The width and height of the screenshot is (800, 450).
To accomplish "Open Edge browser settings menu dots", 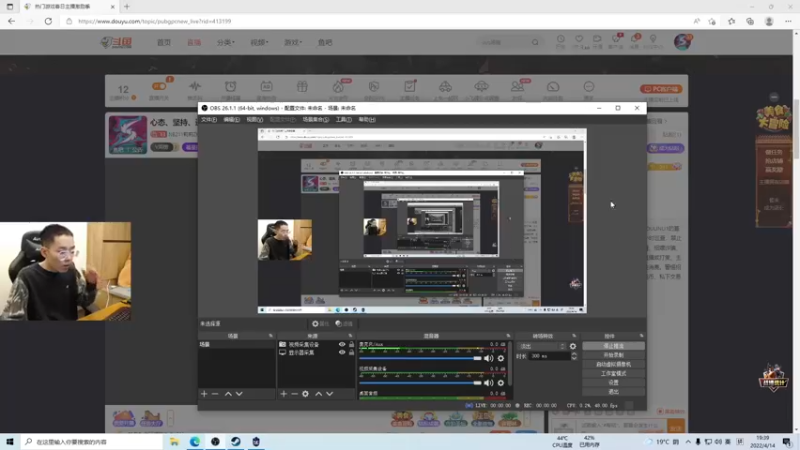I will coord(788,21).
